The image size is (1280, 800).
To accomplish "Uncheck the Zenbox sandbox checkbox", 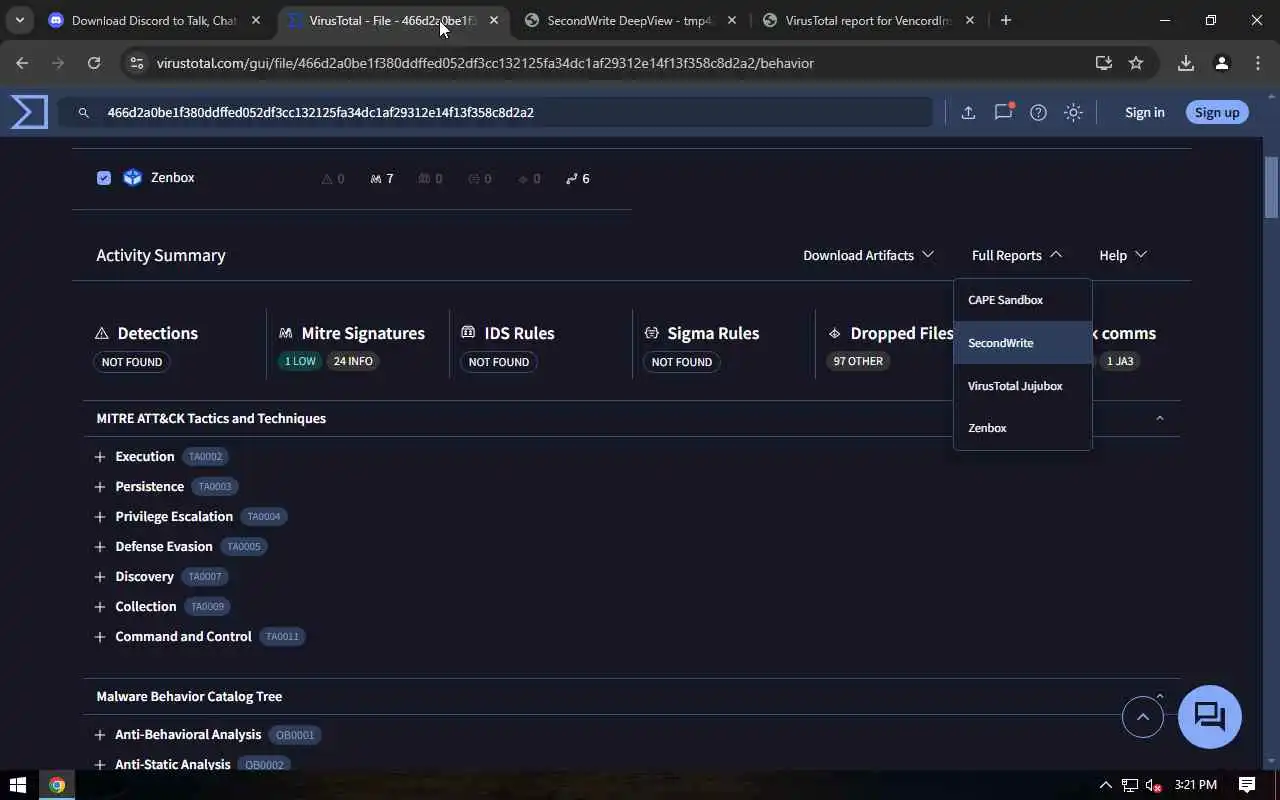I will click(104, 178).
